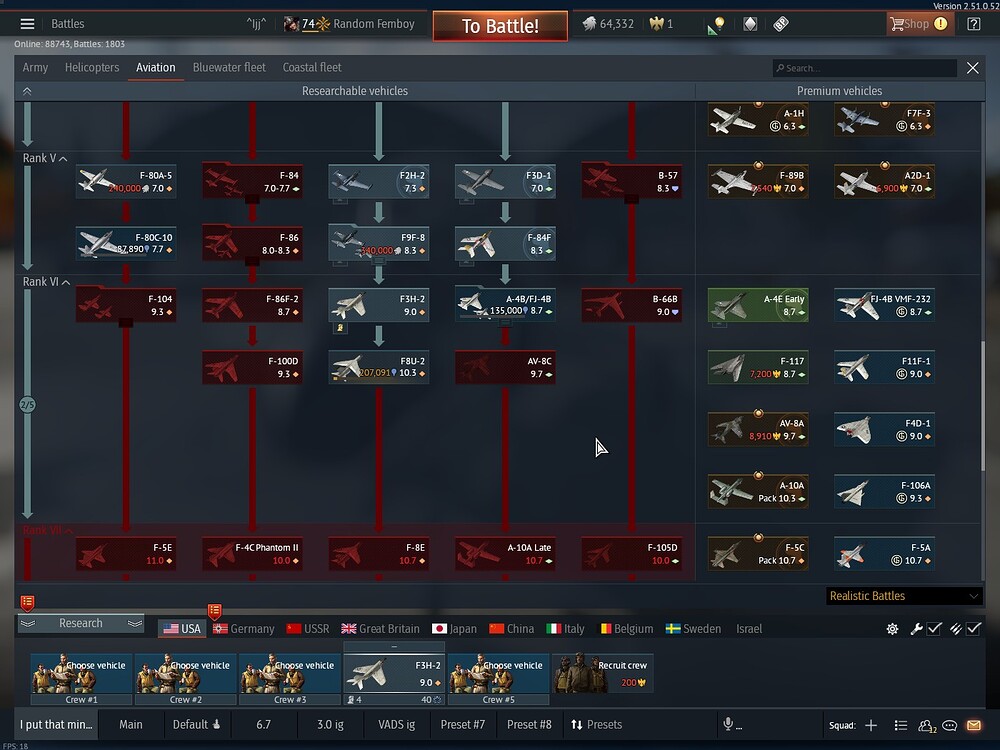
Task: Click the lightbulb hints icon
Action: tap(717, 24)
